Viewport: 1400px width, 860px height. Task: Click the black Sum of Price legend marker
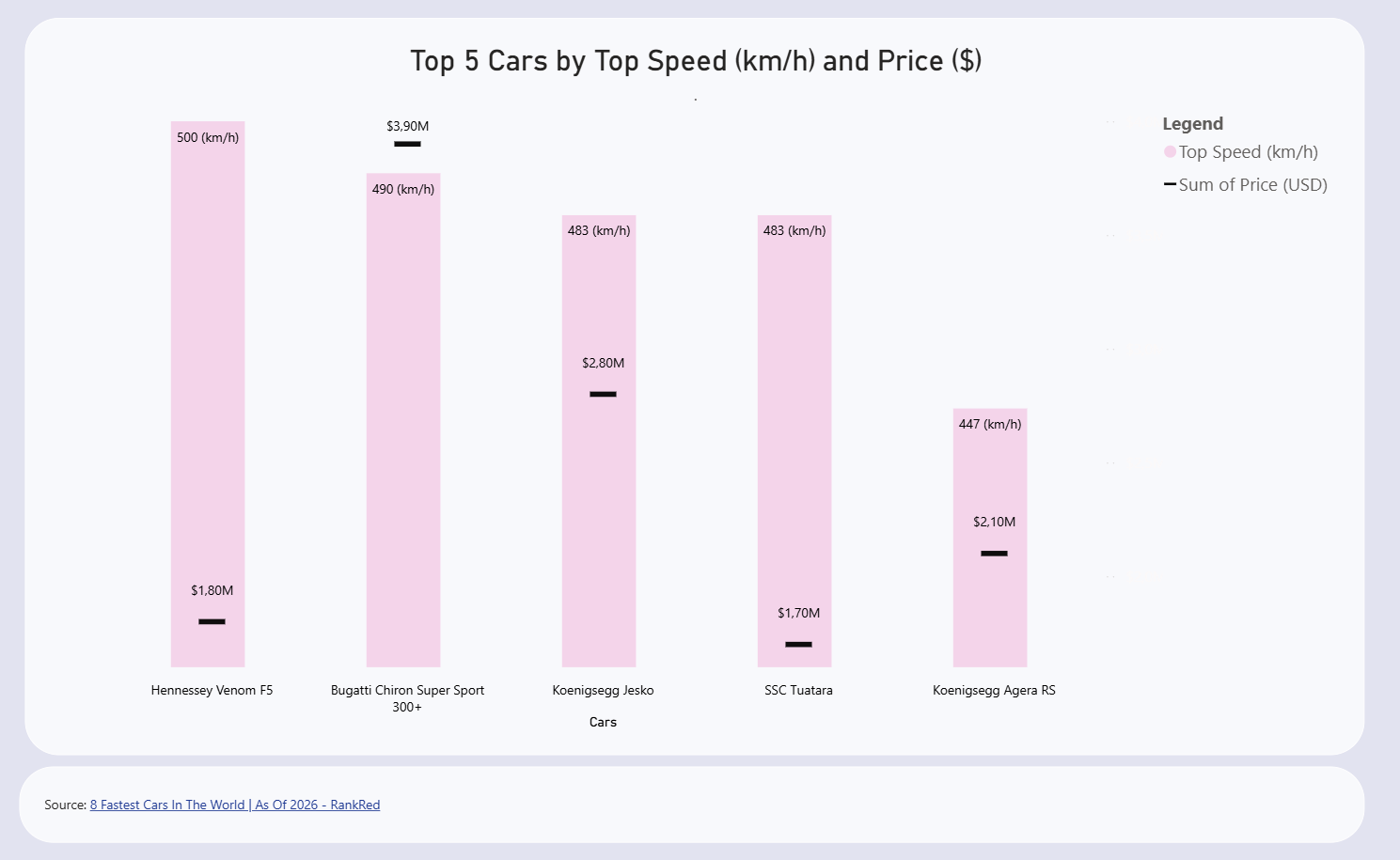pos(1170,184)
